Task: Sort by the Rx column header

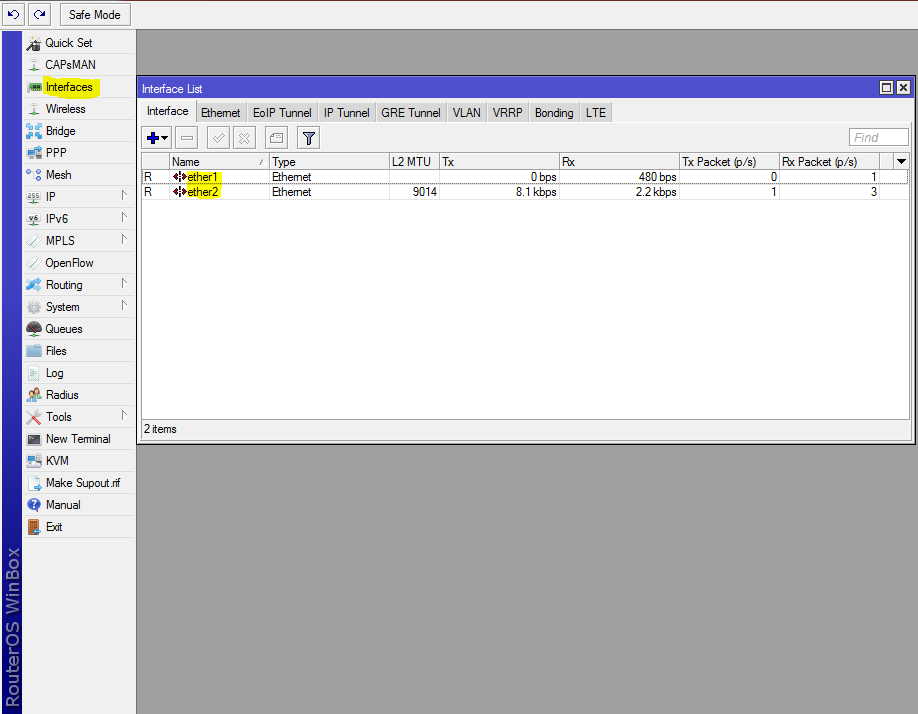Action: click(x=619, y=162)
